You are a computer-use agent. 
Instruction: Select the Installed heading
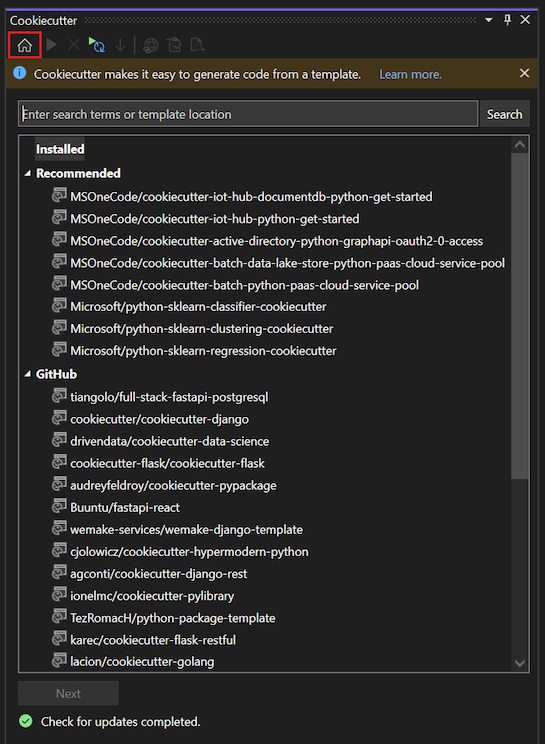(x=60, y=149)
